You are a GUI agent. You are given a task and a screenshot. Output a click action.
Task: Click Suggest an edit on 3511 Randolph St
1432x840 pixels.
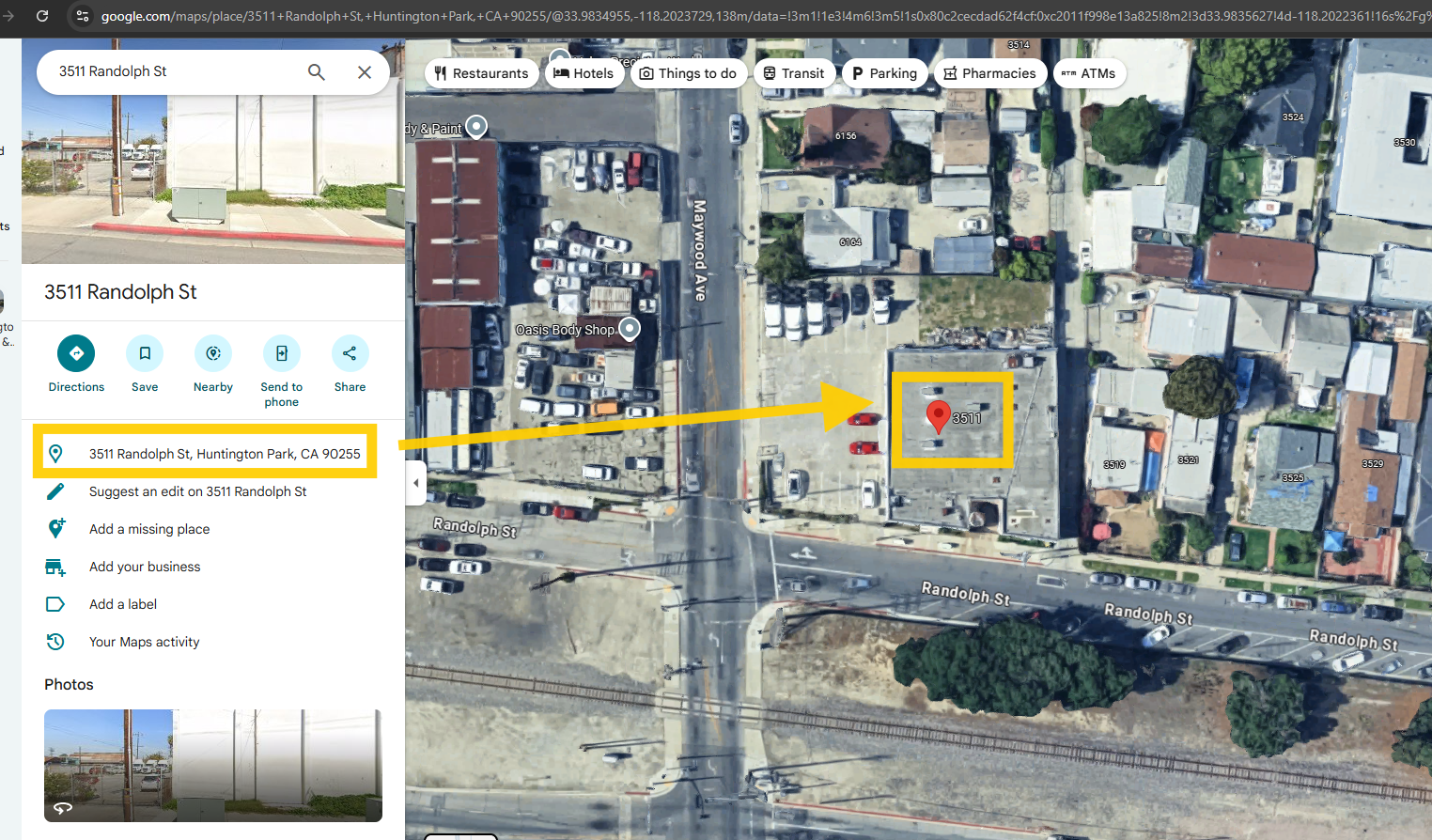point(197,491)
